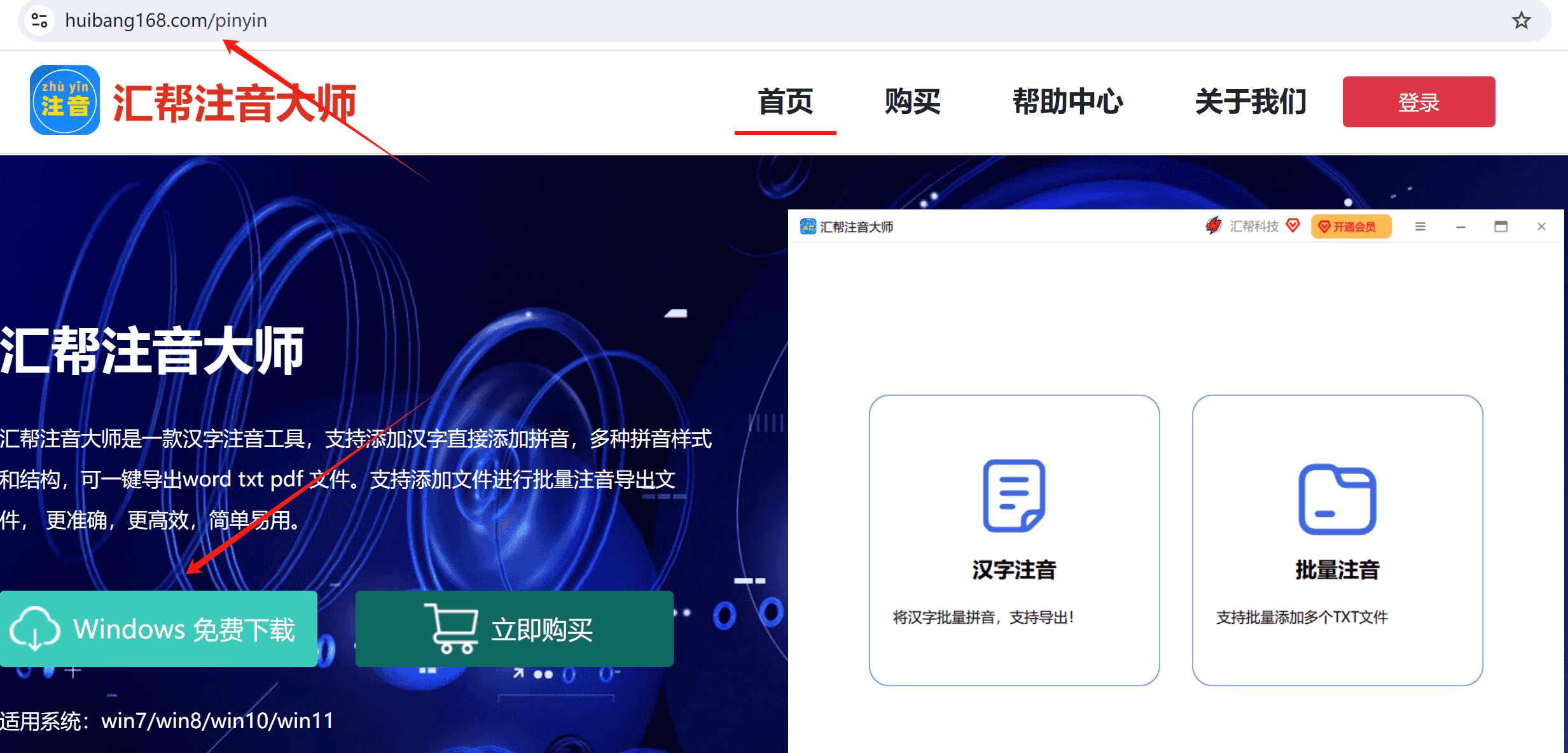Open the 关于我们 navigation tab

click(1251, 102)
